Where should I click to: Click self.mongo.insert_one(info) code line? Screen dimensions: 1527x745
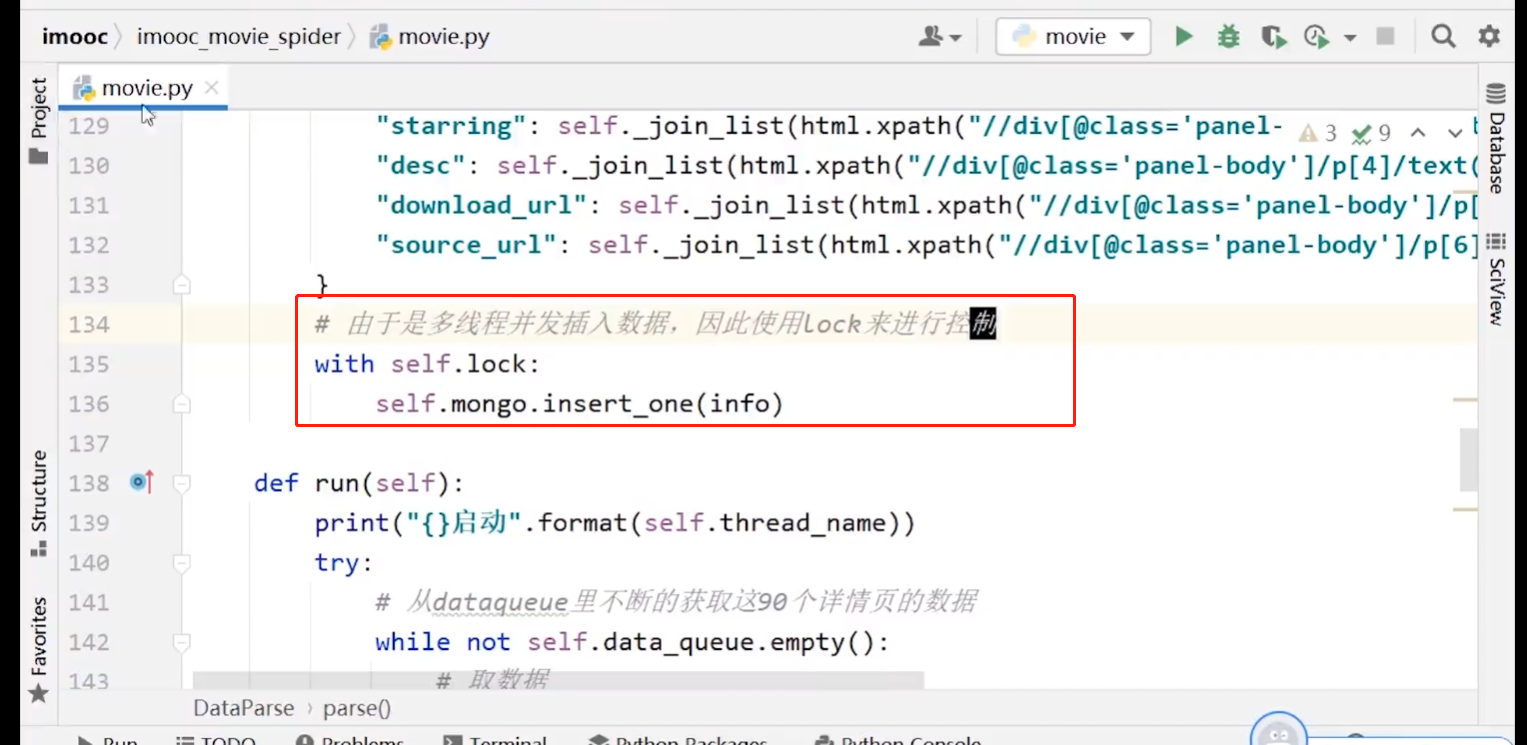579,404
